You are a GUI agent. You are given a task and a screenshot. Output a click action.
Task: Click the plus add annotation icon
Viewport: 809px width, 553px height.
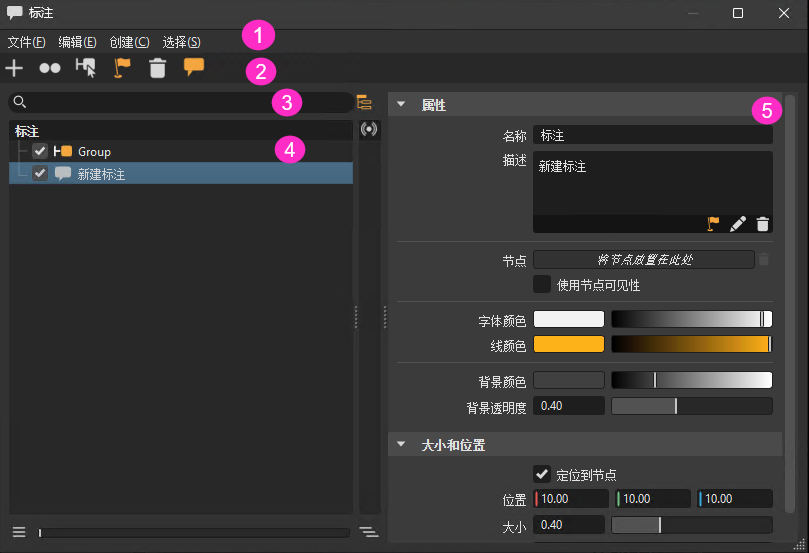(14, 68)
